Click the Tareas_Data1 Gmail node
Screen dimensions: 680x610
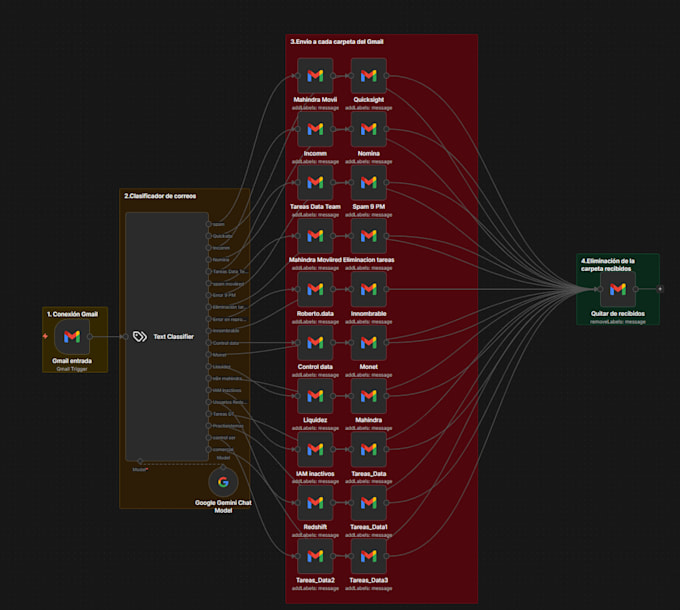369,502
